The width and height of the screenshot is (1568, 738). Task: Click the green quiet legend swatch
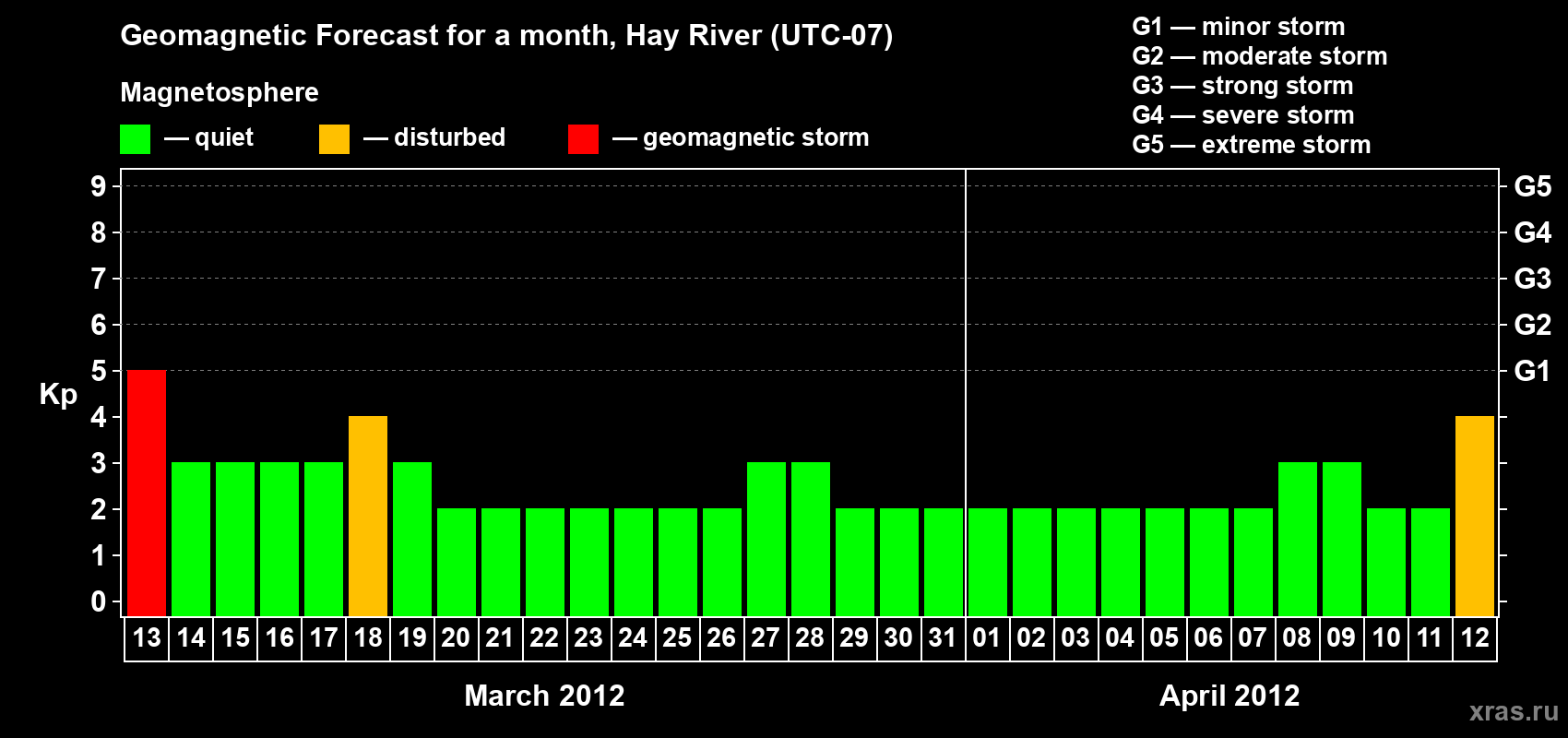coord(135,139)
